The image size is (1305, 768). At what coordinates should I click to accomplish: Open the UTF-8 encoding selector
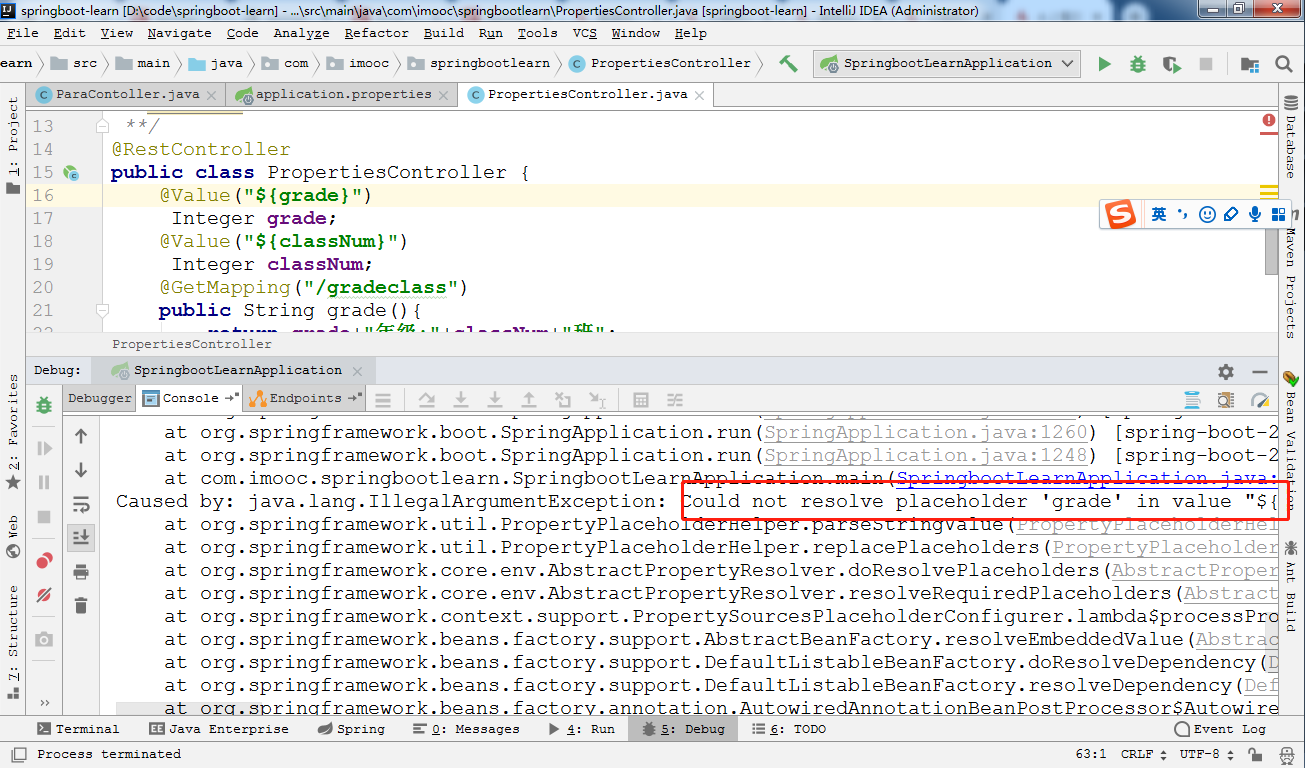click(1206, 754)
